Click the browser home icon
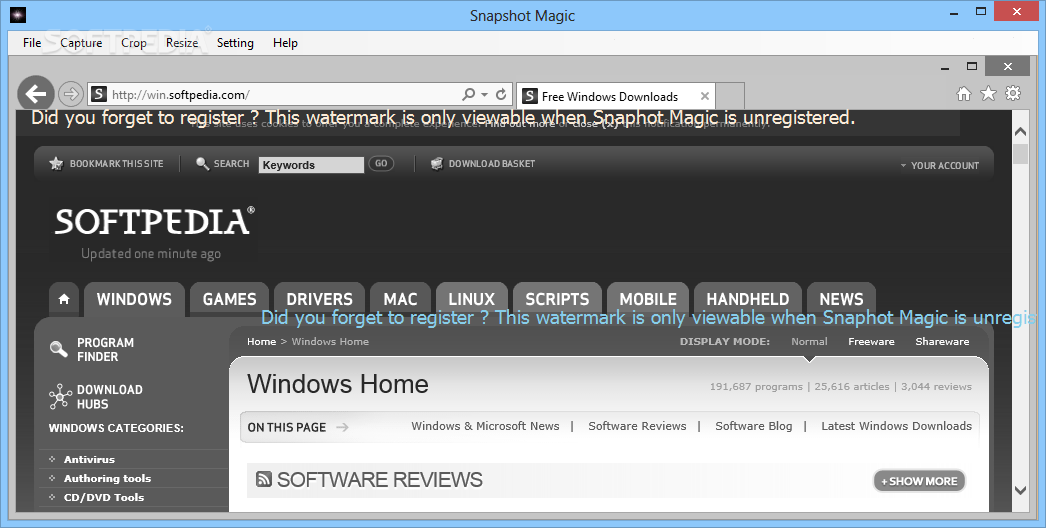 [964, 93]
